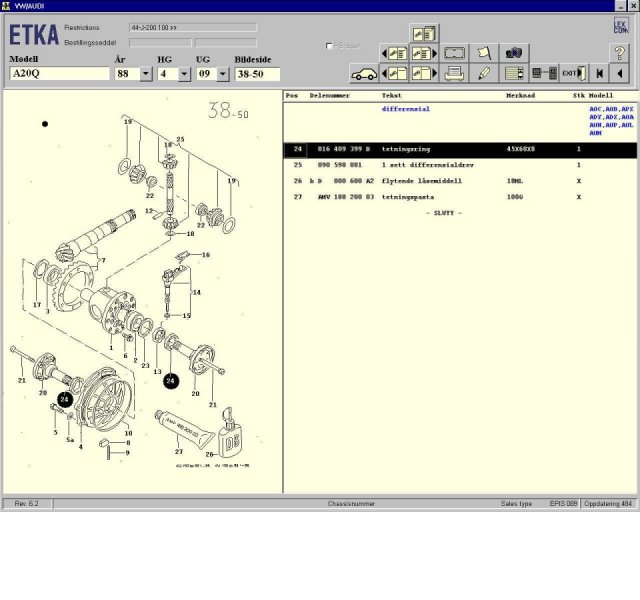Click the LexCom logo icon
Screen dimensions: 640x600
pyautogui.click(x=620, y=28)
